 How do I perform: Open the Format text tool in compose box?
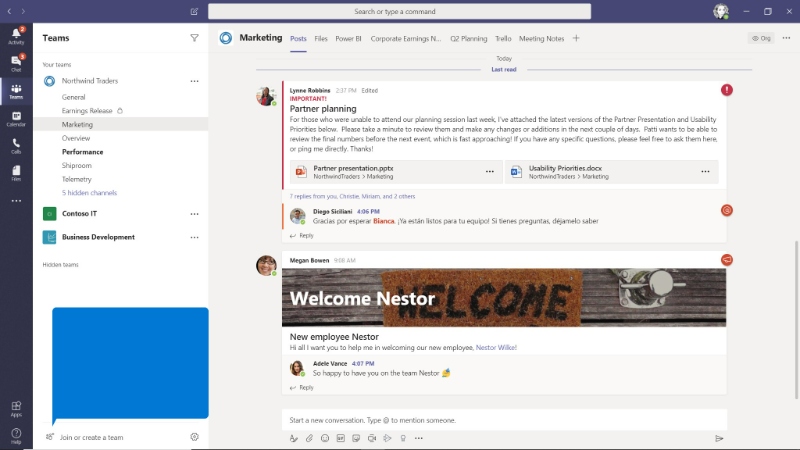tap(294, 438)
